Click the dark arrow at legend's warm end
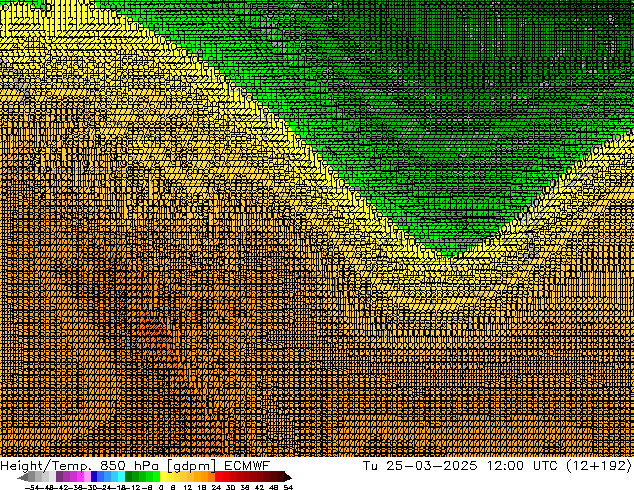Image resolution: width=634 pixels, height=490 pixels. click(x=288, y=477)
